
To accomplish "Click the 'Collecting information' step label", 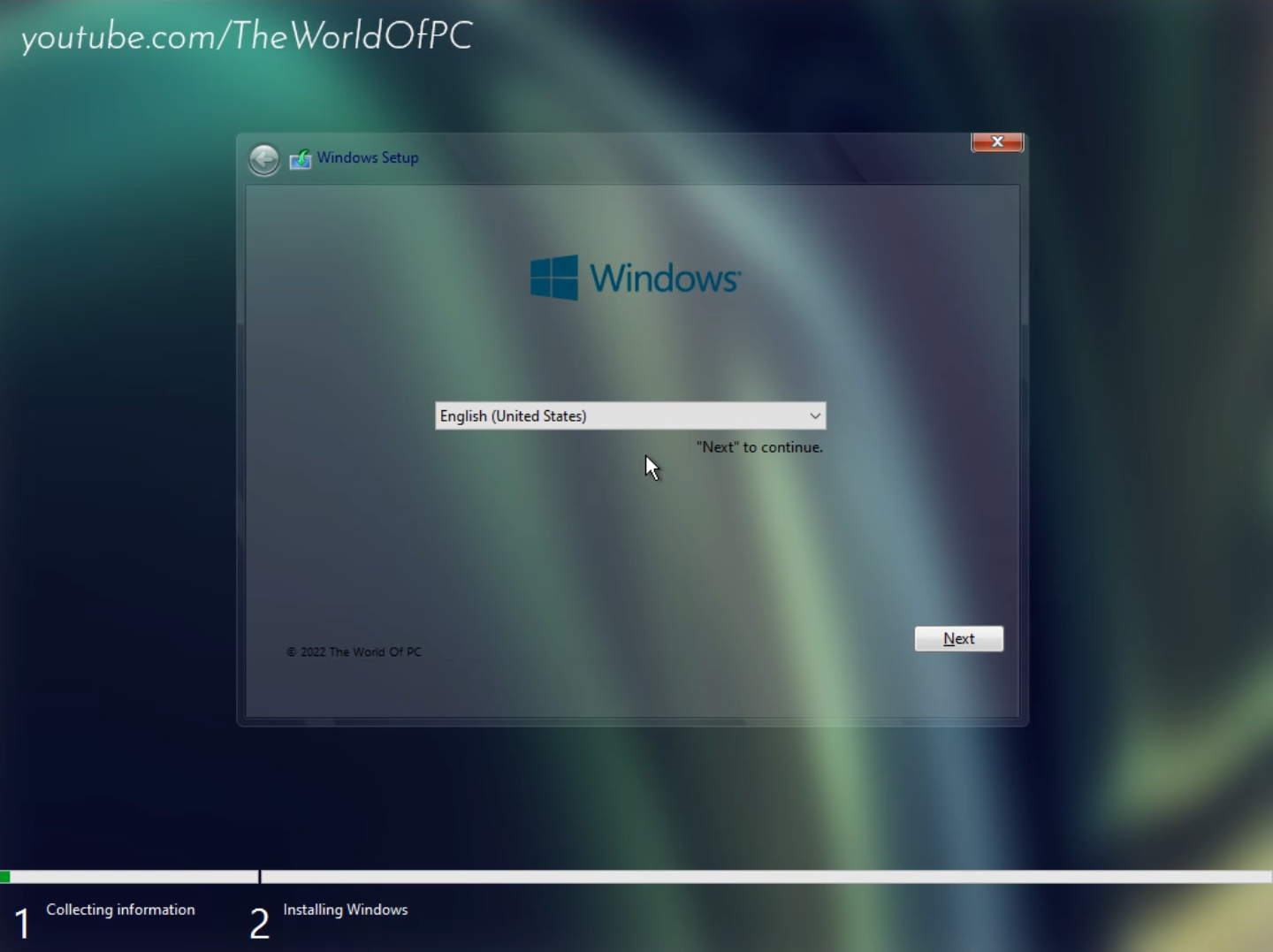I will [x=120, y=910].
